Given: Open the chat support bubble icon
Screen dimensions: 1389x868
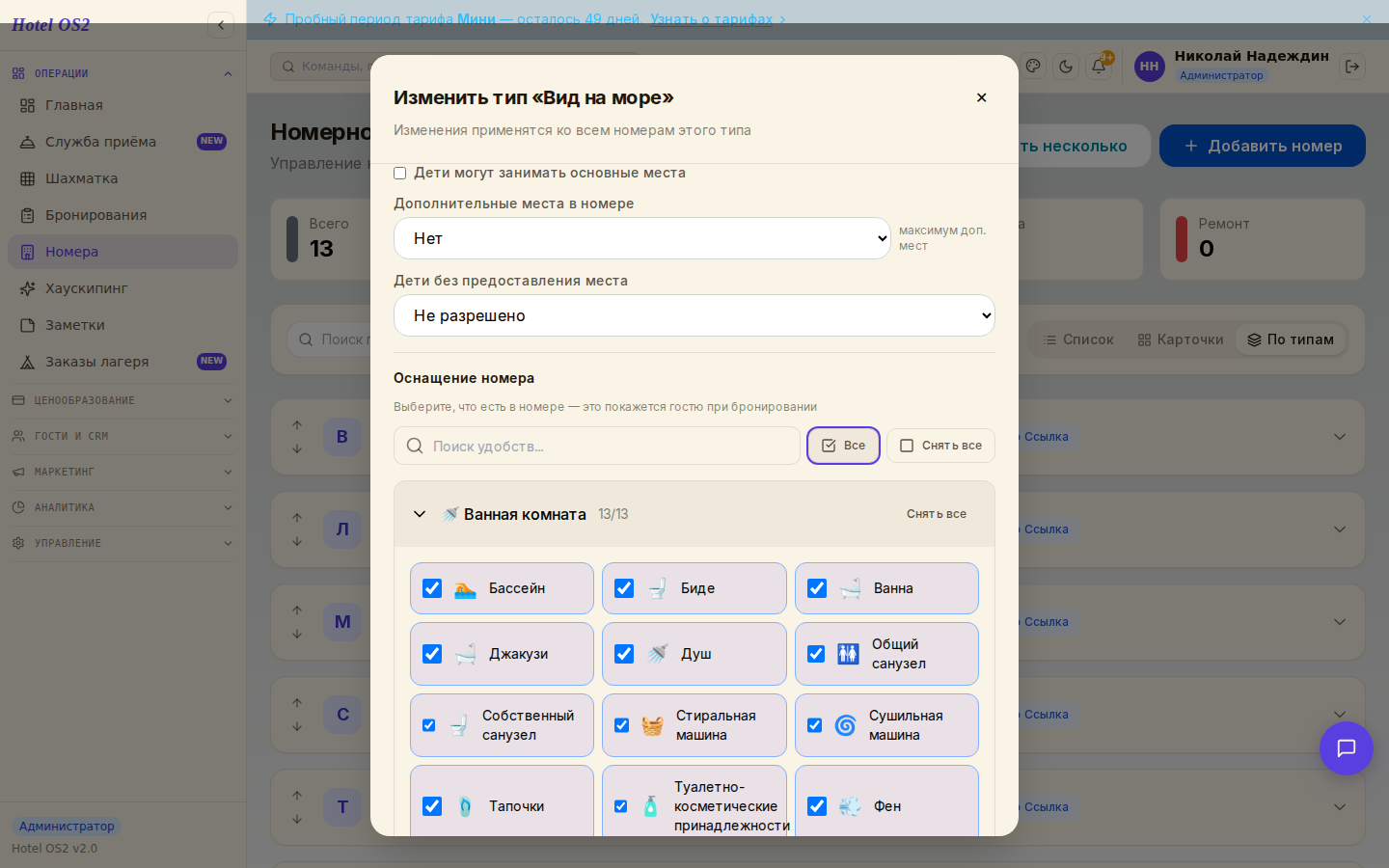Looking at the screenshot, I should 1346,747.
